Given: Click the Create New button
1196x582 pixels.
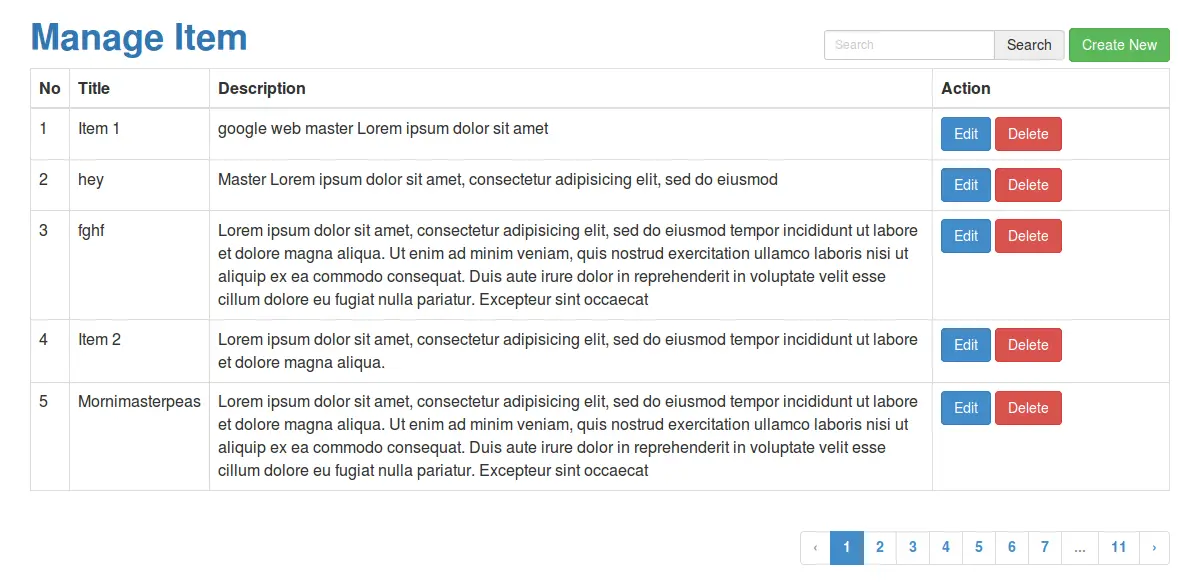Looking at the screenshot, I should (1119, 45).
